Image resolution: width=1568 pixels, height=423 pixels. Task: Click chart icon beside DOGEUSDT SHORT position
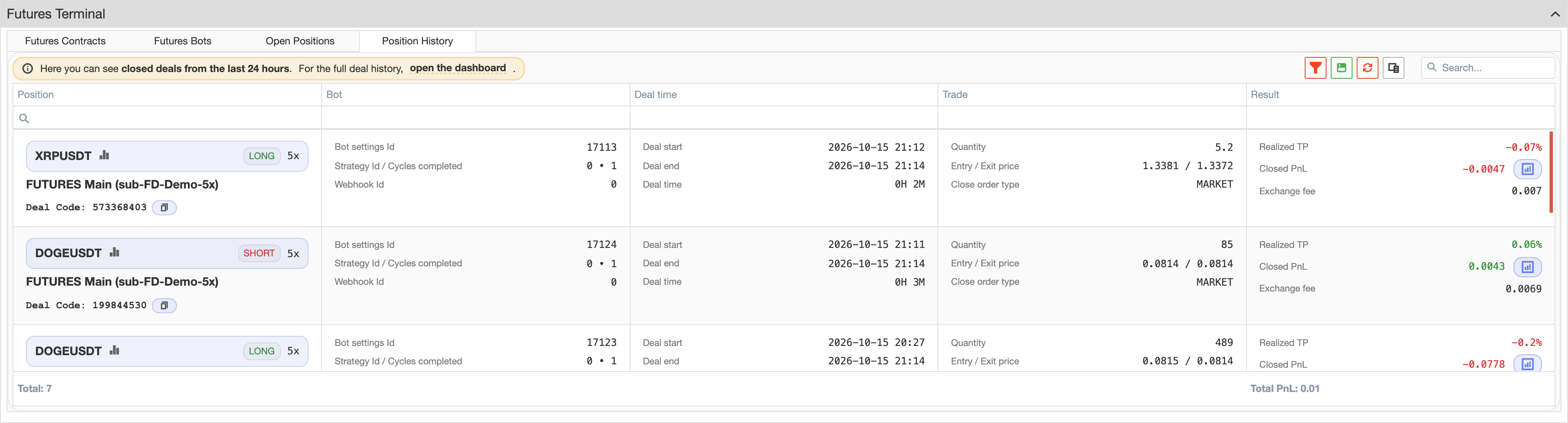coord(114,253)
